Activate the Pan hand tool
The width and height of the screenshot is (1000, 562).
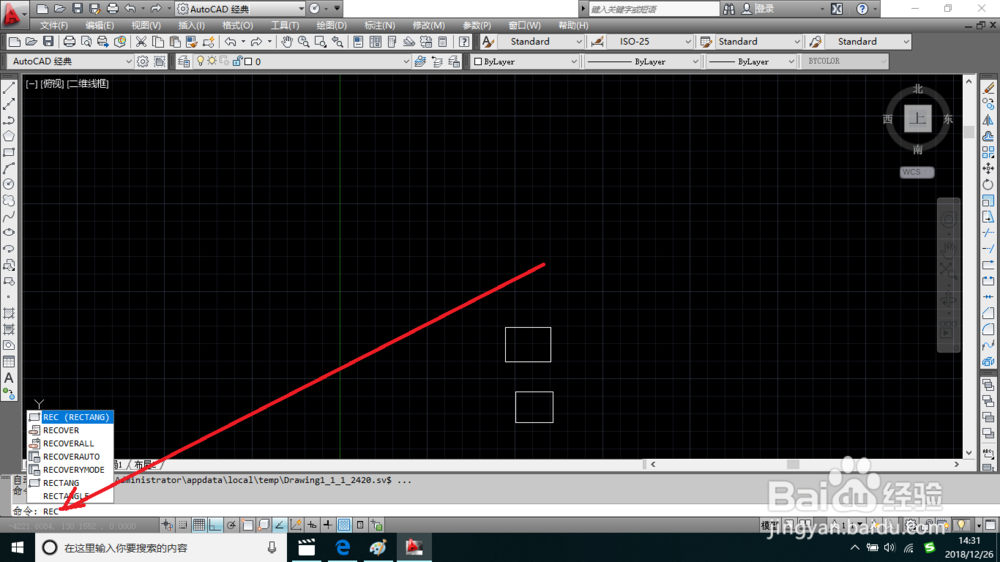287,42
